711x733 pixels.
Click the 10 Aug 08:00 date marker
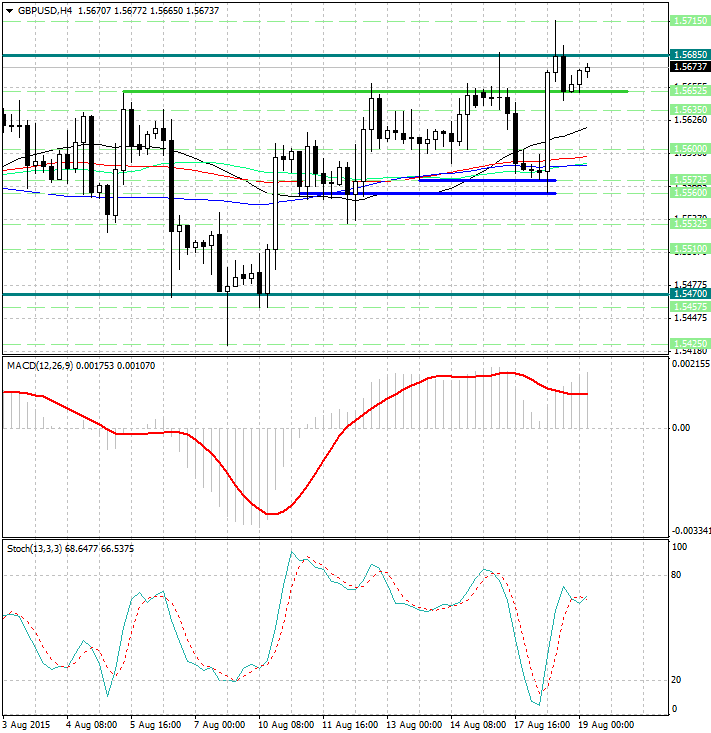click(x=284, y=723)
